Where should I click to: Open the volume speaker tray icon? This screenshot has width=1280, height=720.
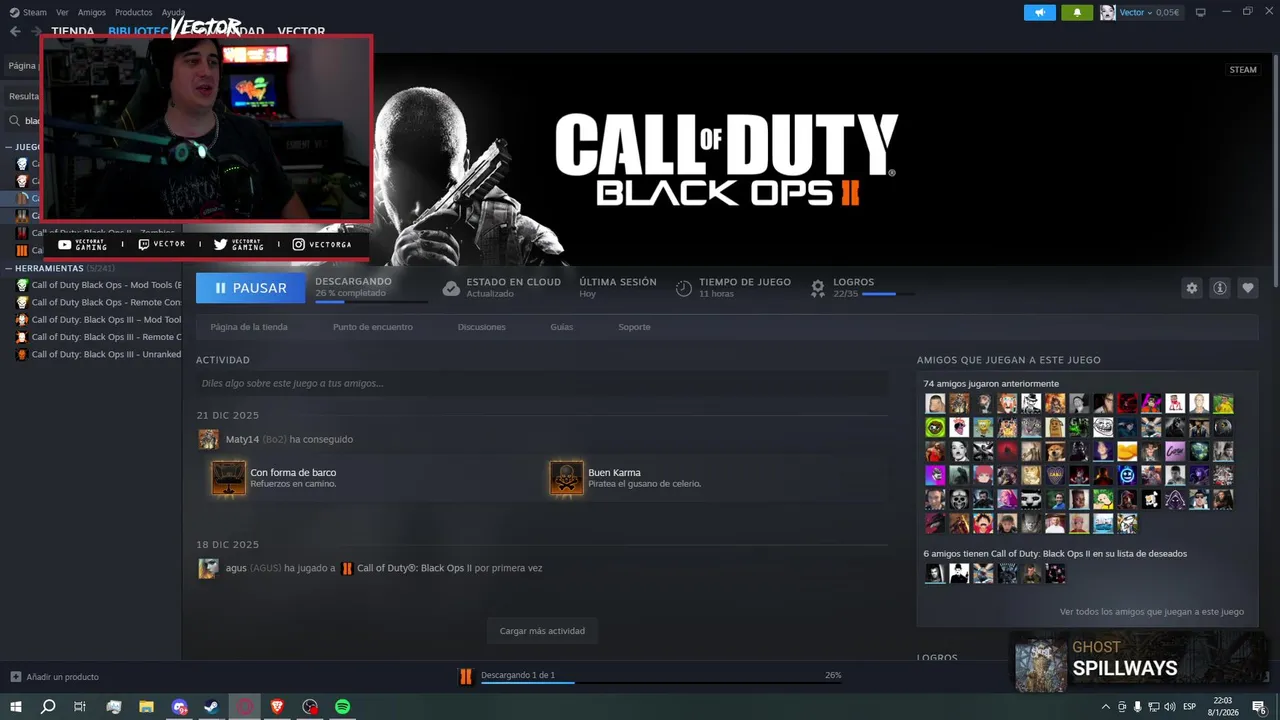point(1170,707)
